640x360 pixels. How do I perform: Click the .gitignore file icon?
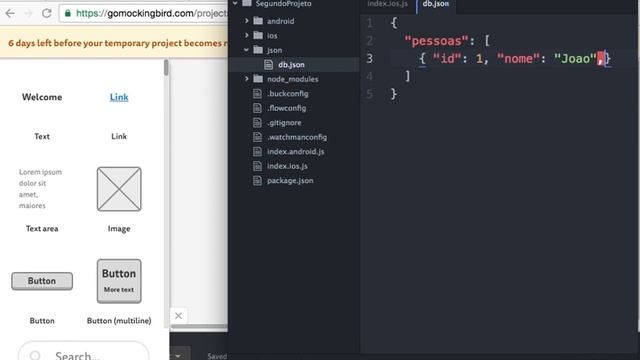pyautogui.click(x=257, y=122)
